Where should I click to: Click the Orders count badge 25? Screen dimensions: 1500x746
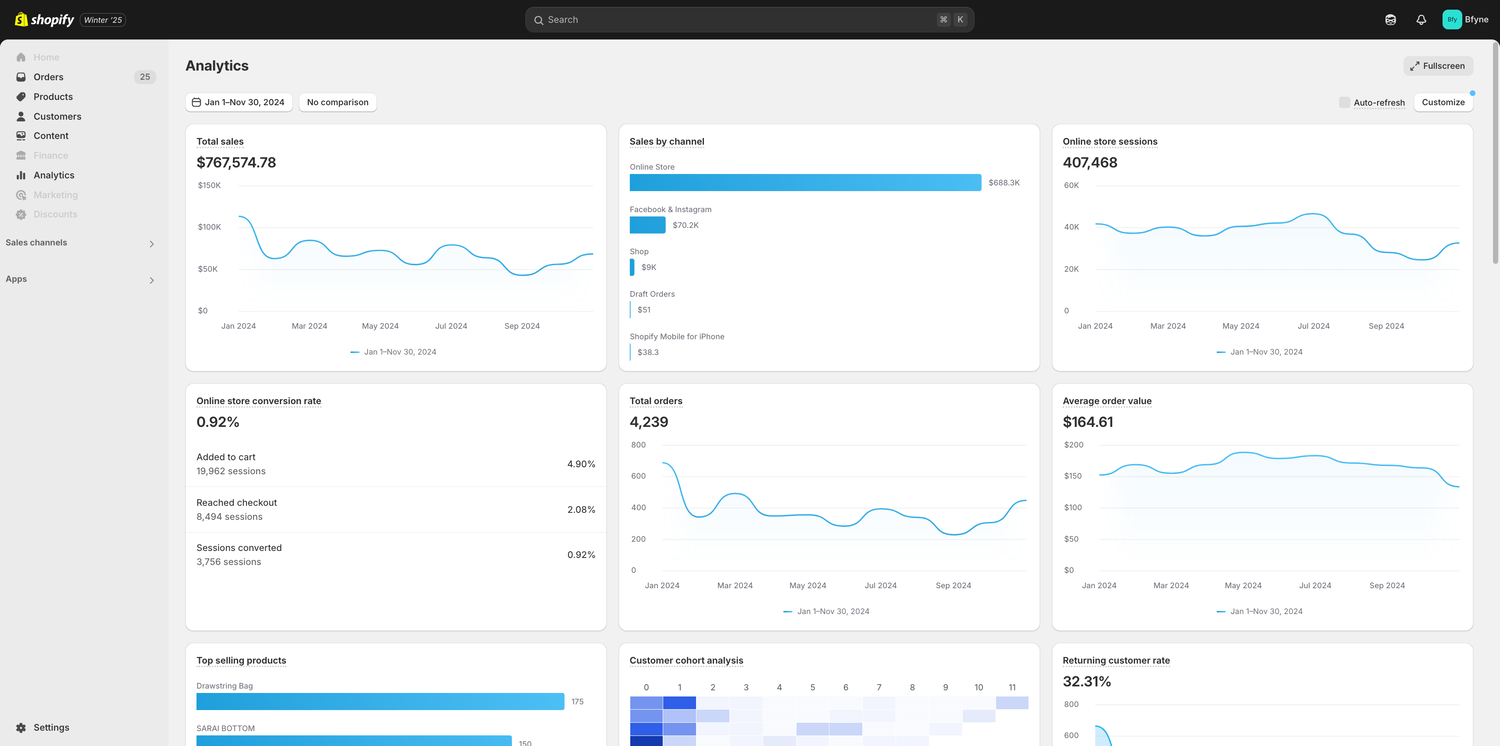(145, 77)
